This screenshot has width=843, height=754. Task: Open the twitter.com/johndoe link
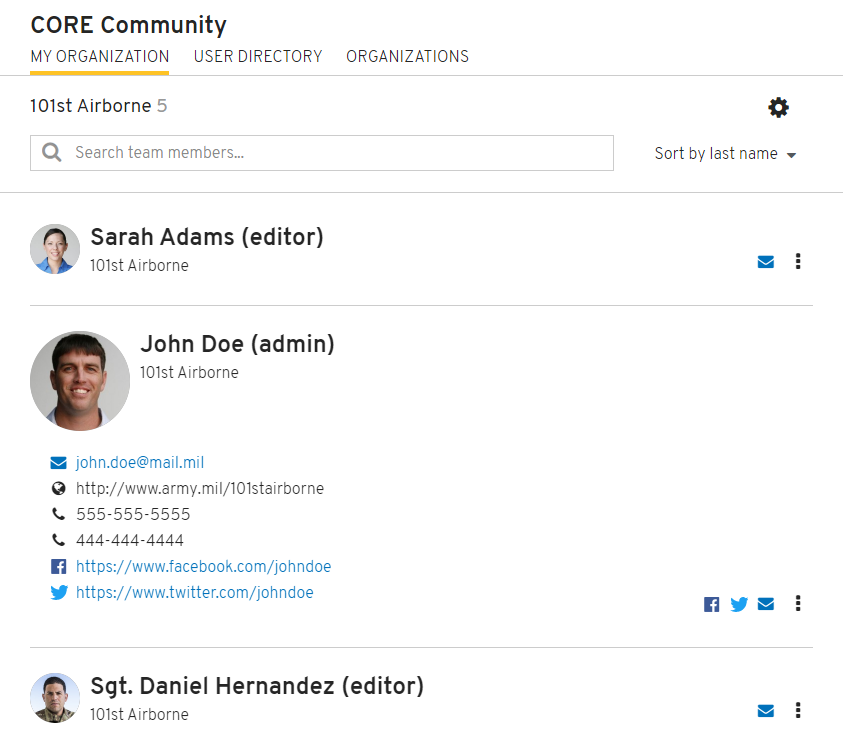pyautogui.click(x=195, y=593)
